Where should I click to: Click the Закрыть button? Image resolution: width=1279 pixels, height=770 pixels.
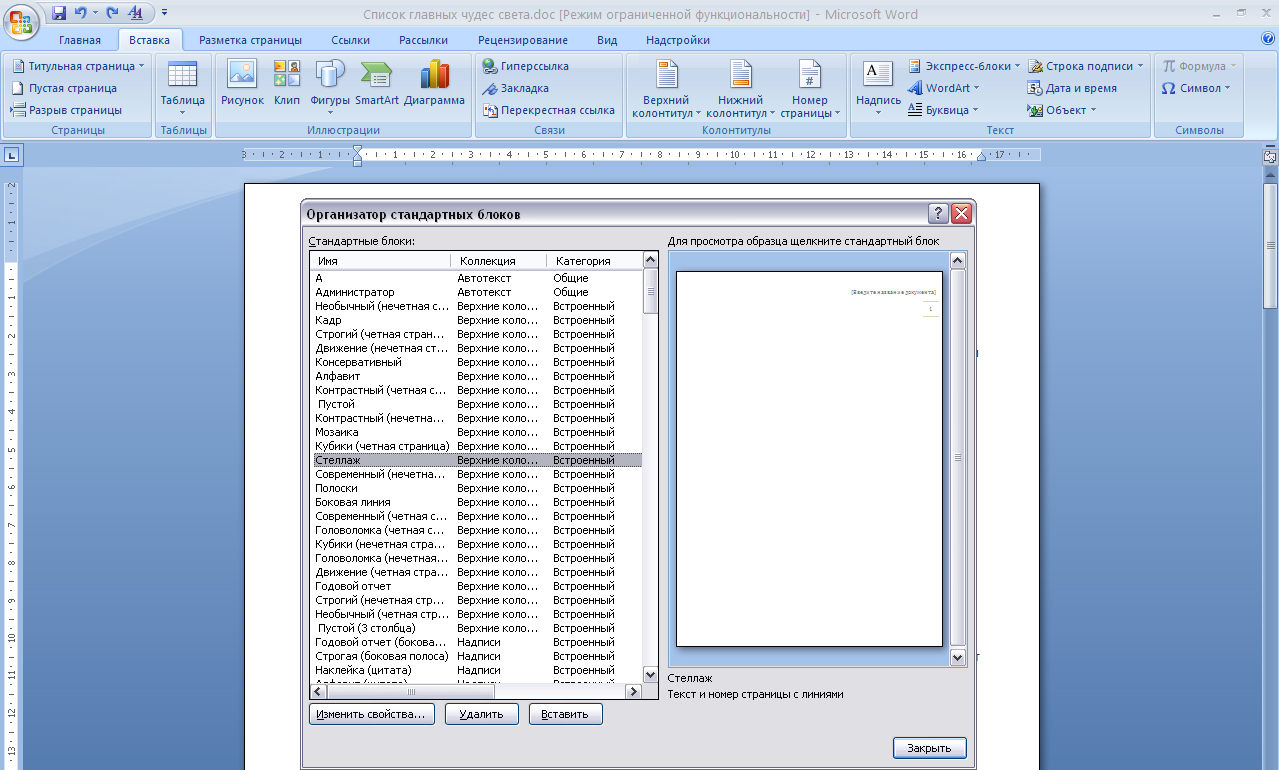pos(930,748)
